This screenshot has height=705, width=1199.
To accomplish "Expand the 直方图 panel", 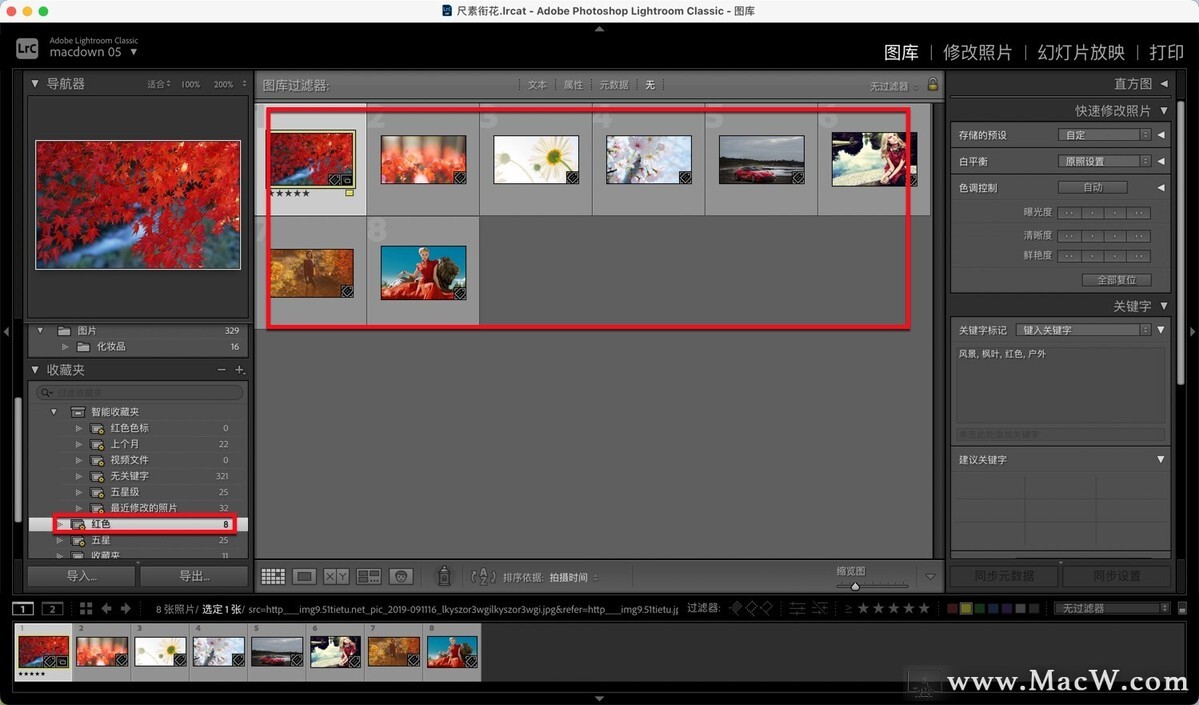I will (1164, 83).
